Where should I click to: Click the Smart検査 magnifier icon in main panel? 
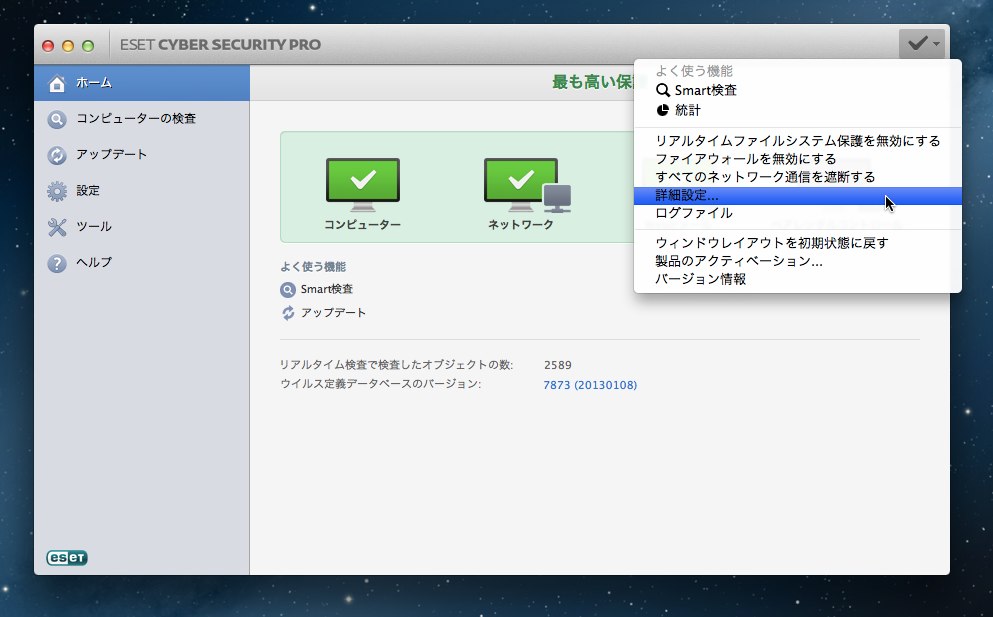click(x=288, y=289)
